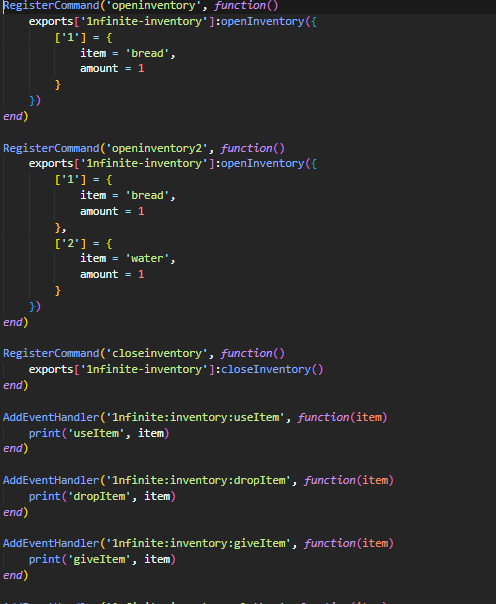Click amount value under water item
Image resolution: width=496 pixels, height=604 pixels.
141,274
